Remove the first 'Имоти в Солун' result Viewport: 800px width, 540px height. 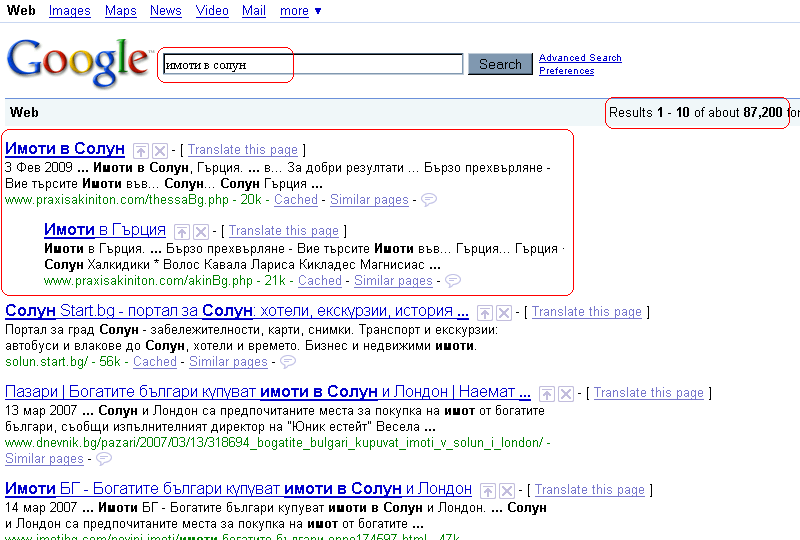tap(159, 150)
